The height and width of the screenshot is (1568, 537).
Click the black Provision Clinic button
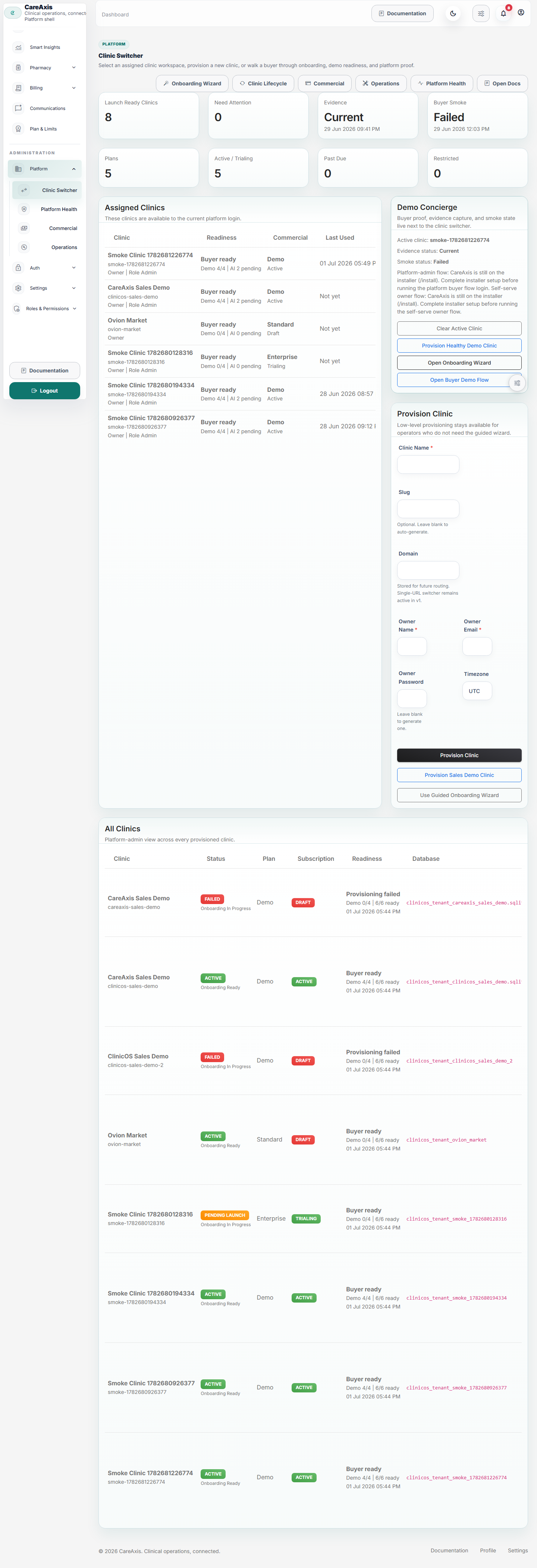point(459,755)
